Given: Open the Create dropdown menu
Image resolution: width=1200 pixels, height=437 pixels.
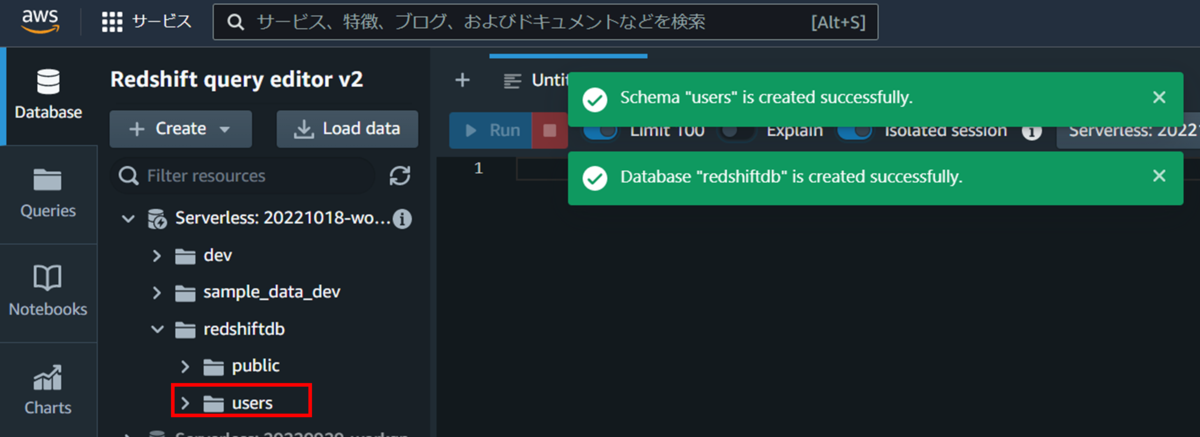Looking at the screenshot, I should [181, 129].
